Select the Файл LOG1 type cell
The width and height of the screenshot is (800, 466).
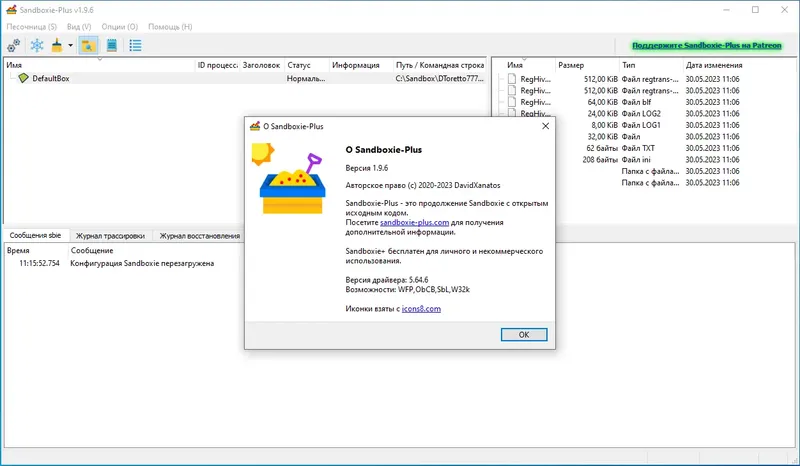tap(641, 125)
